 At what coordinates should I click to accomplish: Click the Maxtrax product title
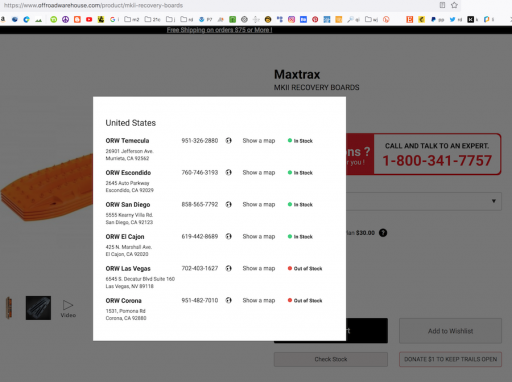pyautogui.click(x=297, y=74)
